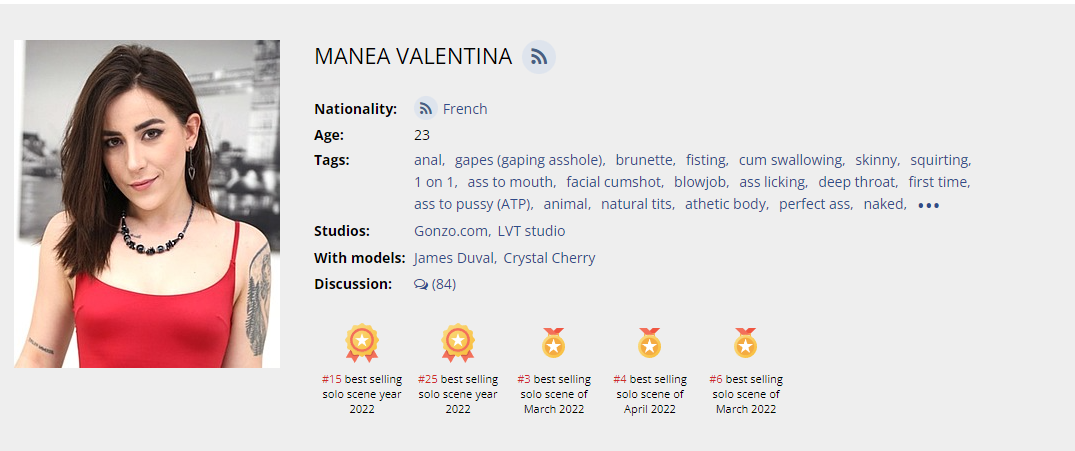Open the Gonzo.com studio link
Screen dimensions: 1075x451
451,231
